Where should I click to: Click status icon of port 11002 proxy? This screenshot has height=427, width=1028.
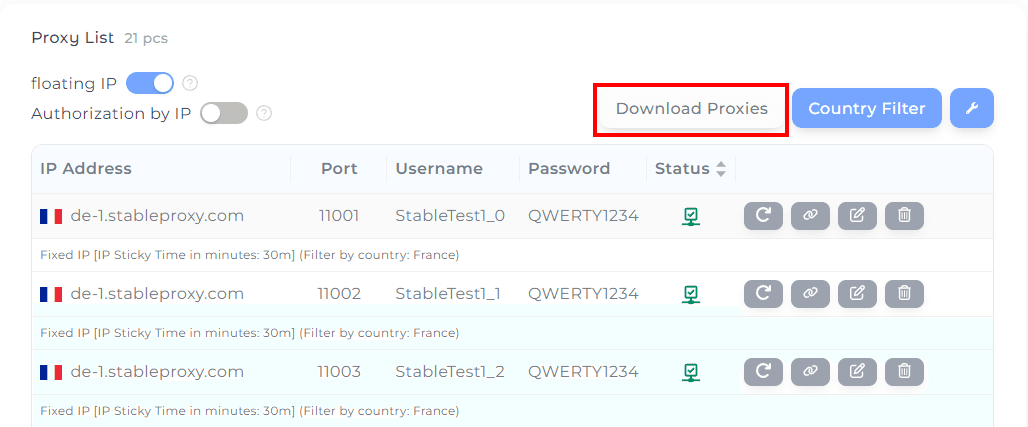(690, 294)
